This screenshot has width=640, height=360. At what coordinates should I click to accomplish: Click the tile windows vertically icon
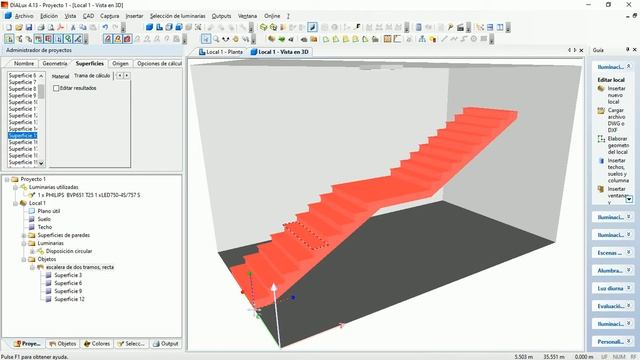(x=500, y=27)
